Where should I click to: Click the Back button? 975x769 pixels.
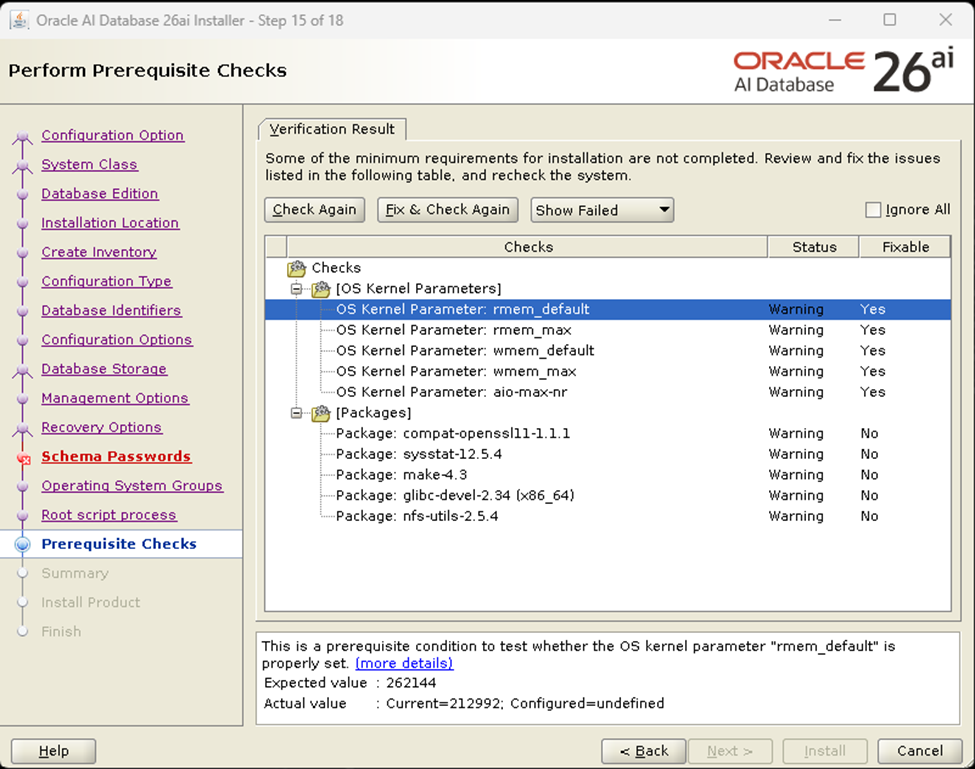point(644,751)
